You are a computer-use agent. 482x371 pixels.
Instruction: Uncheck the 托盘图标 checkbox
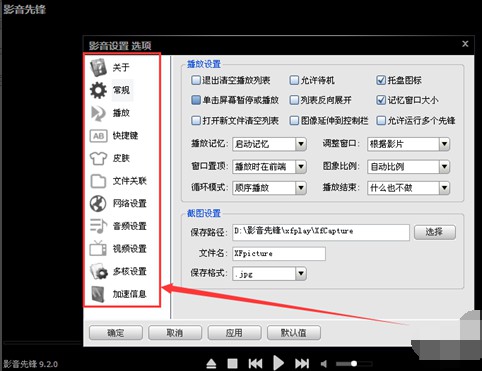click(x=381, y=80)
